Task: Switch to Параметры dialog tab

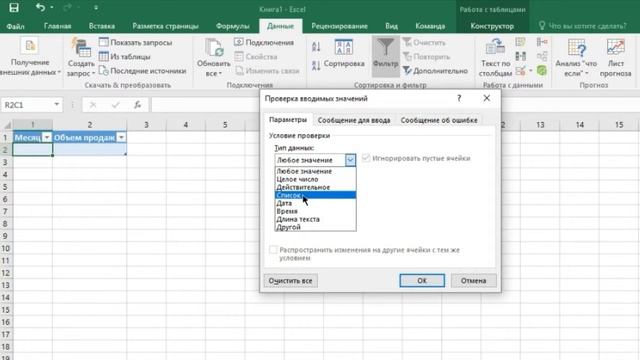Action: [x=288, y=120]
